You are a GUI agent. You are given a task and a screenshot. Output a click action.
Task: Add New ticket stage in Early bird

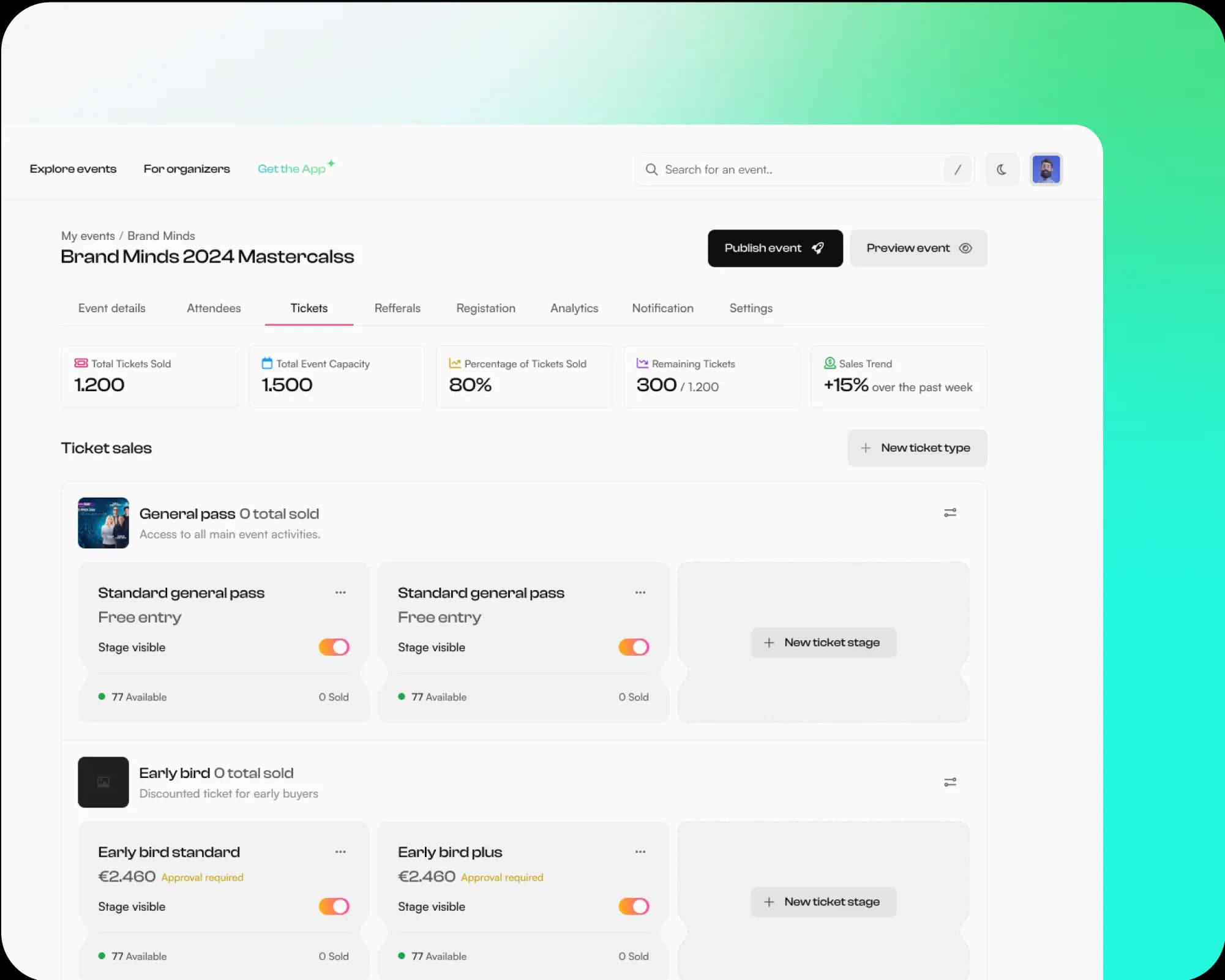click(x=823, y=902)
